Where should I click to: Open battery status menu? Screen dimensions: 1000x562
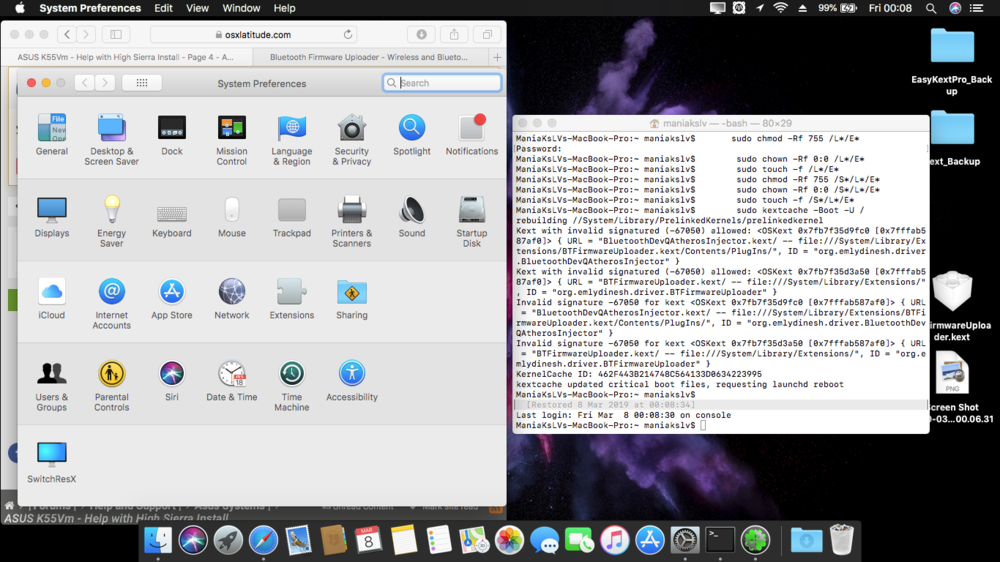click(838, 8)
